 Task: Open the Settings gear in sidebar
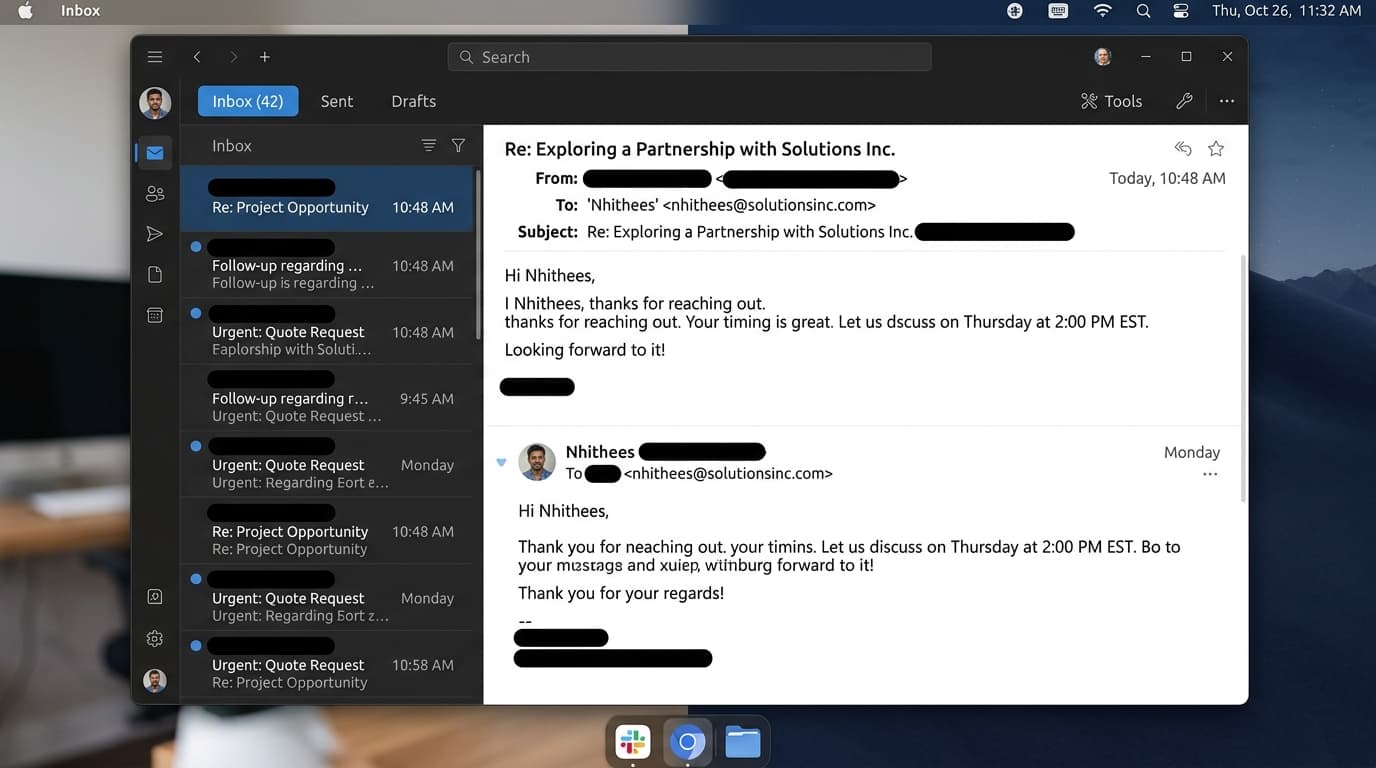[x=155, y=638]
